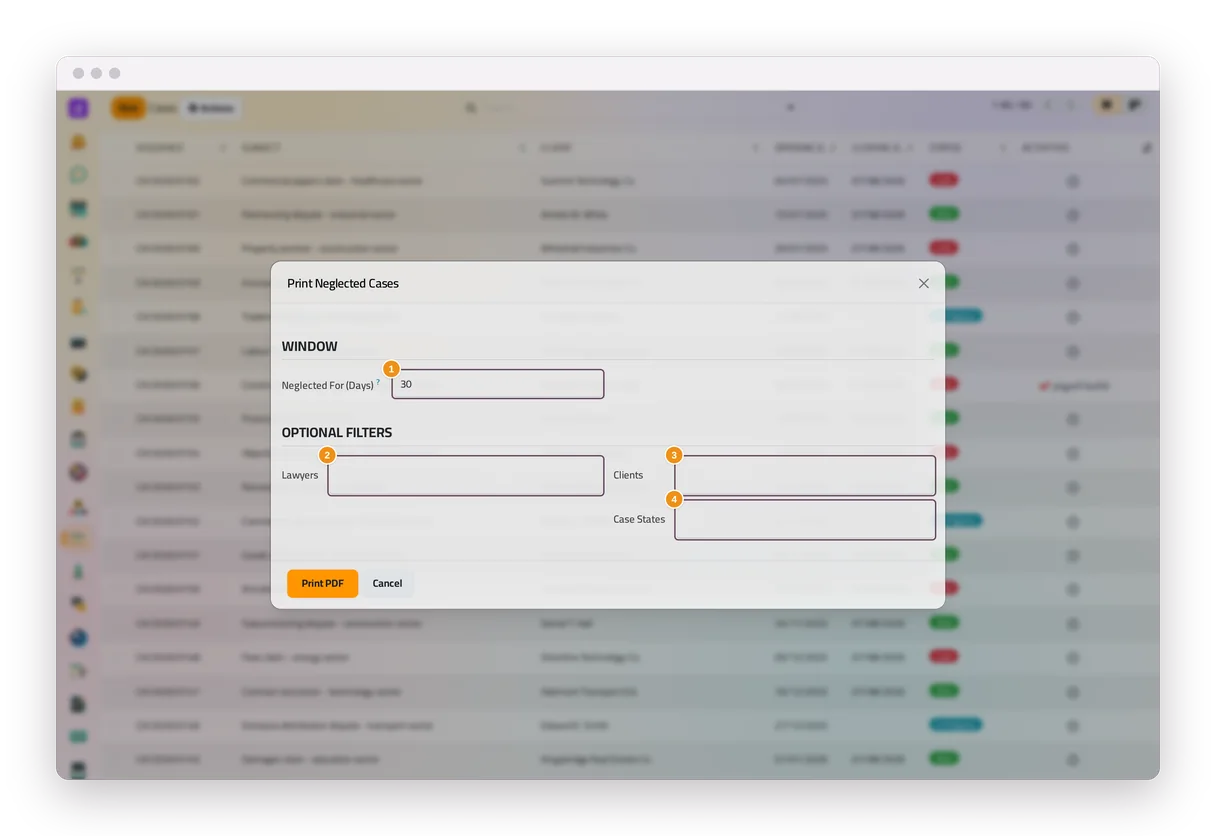The image size is (1216, 836).
Task: Open the Lawyers filter field
Action: click(466, 475)
